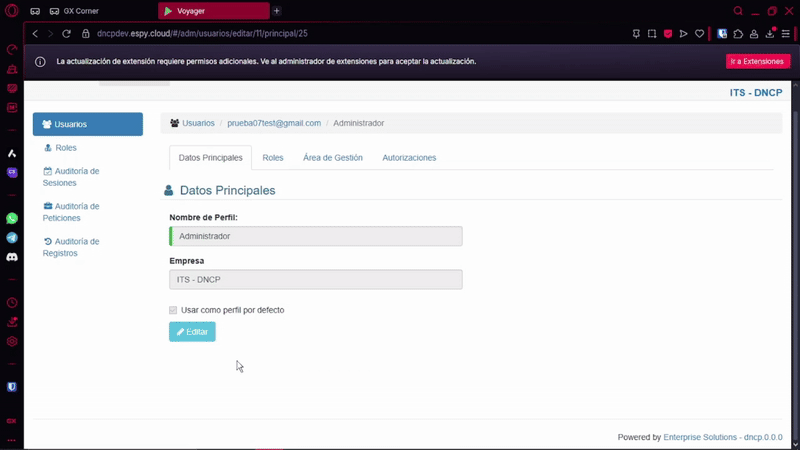The height and width of the screenshot is (450, 800).
Task: Click prueba07test@gmail.com breadcrumb link
Action: click(274, 123)
